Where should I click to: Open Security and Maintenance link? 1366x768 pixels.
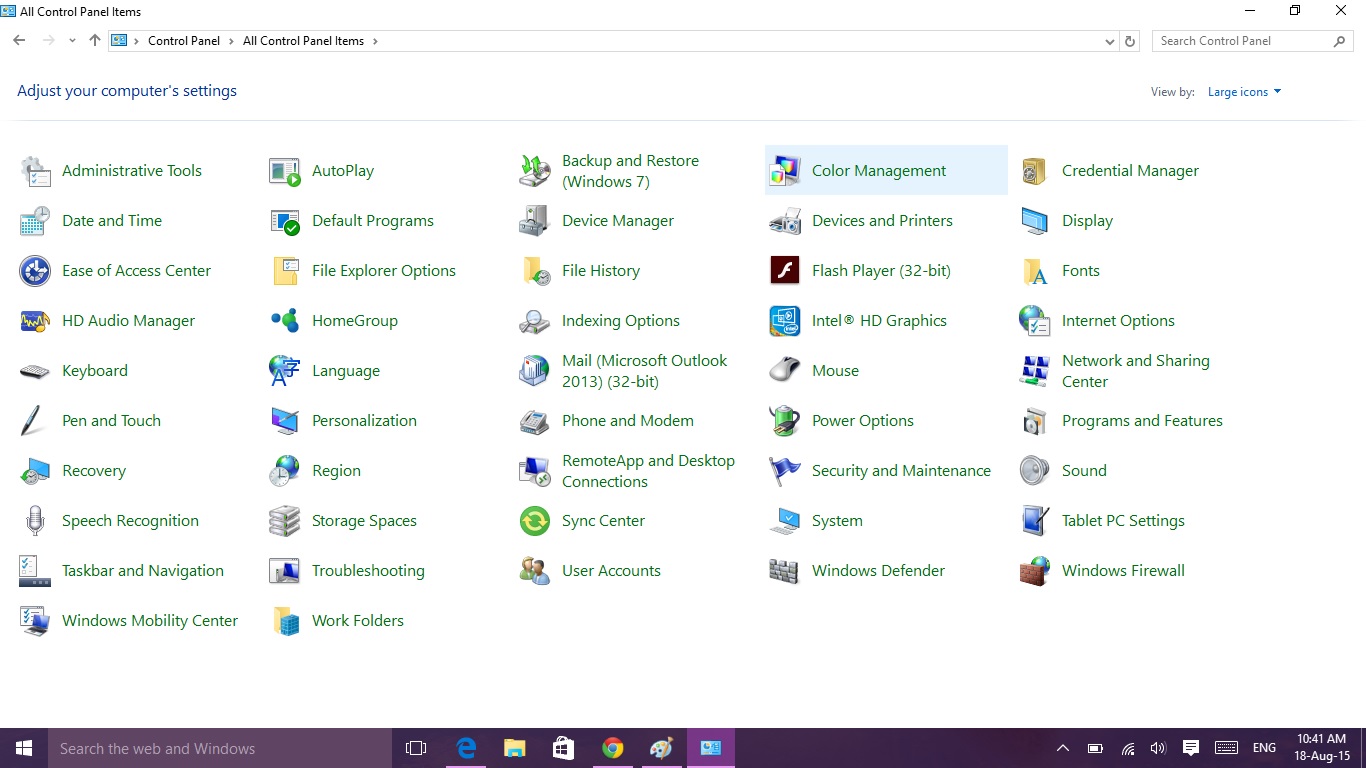point(901,471)
